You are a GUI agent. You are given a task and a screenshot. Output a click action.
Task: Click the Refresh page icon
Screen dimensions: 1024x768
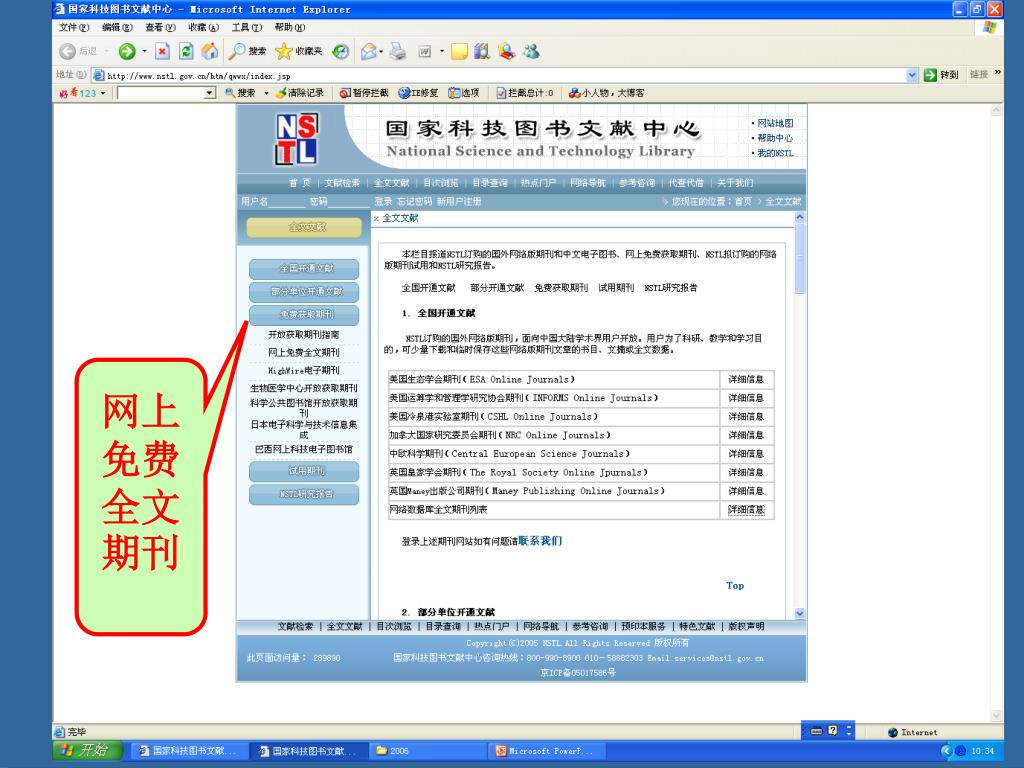(x=186, y=51)
